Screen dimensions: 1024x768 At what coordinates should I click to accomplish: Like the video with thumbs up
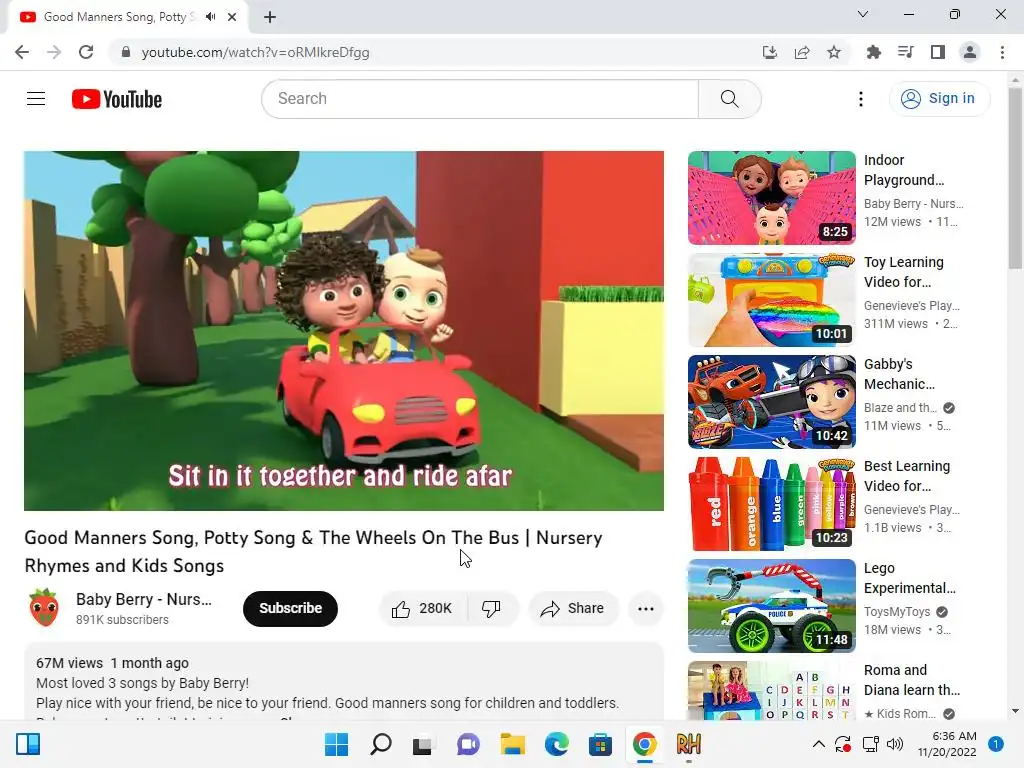pos(423,609)
